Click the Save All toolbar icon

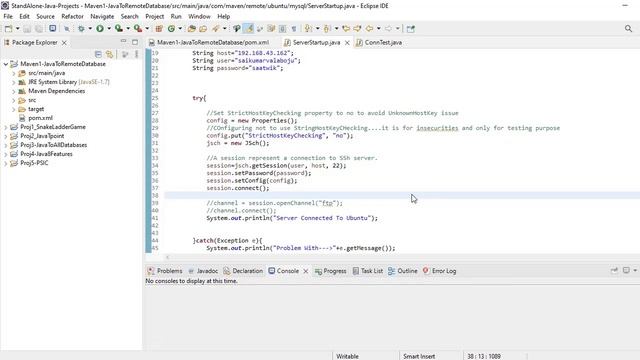(39, 29)
